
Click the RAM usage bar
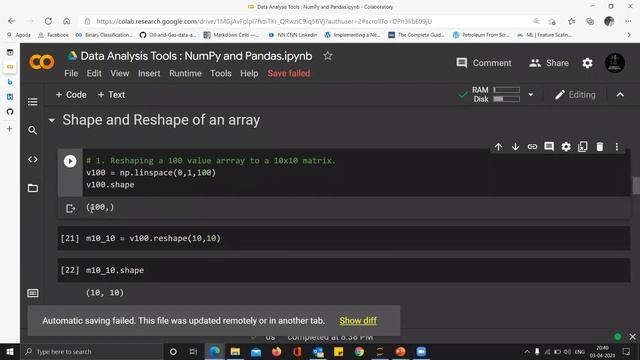point(507,90)
